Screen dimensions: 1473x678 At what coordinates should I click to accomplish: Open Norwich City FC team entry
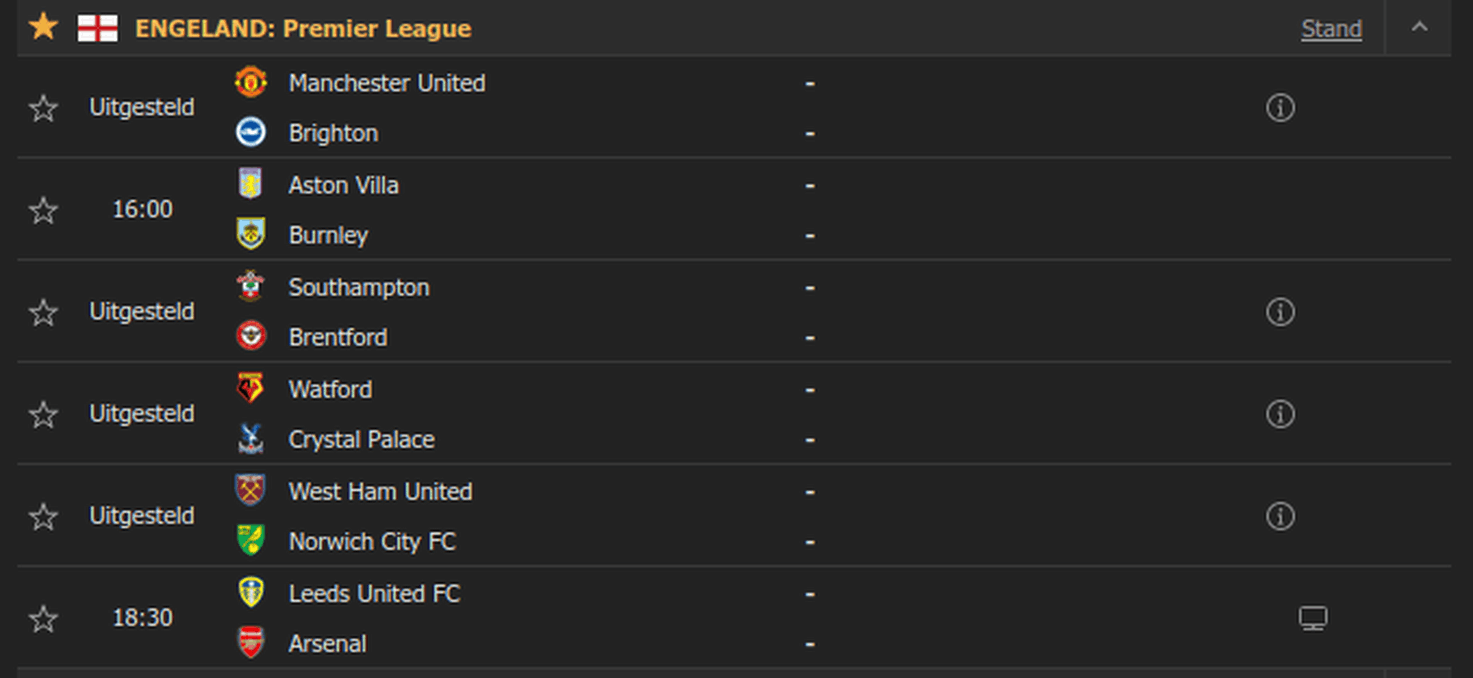(372, 541)
